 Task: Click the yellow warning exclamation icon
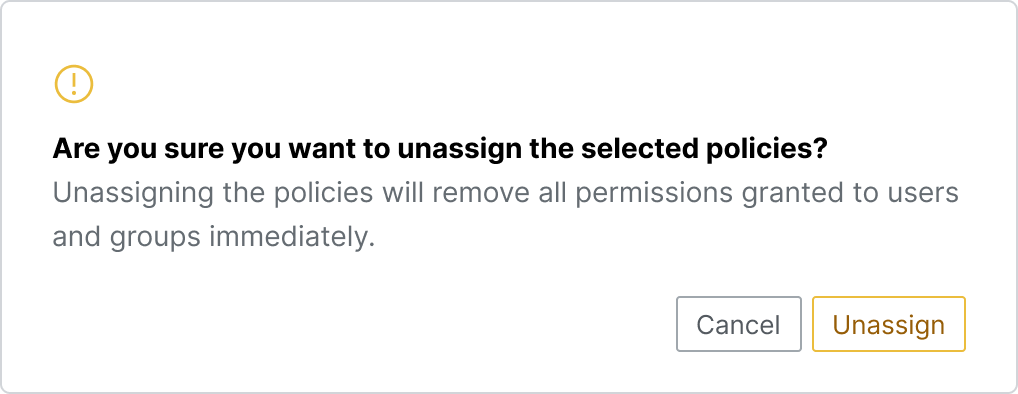pyautogui.click(x=74, y=84)
